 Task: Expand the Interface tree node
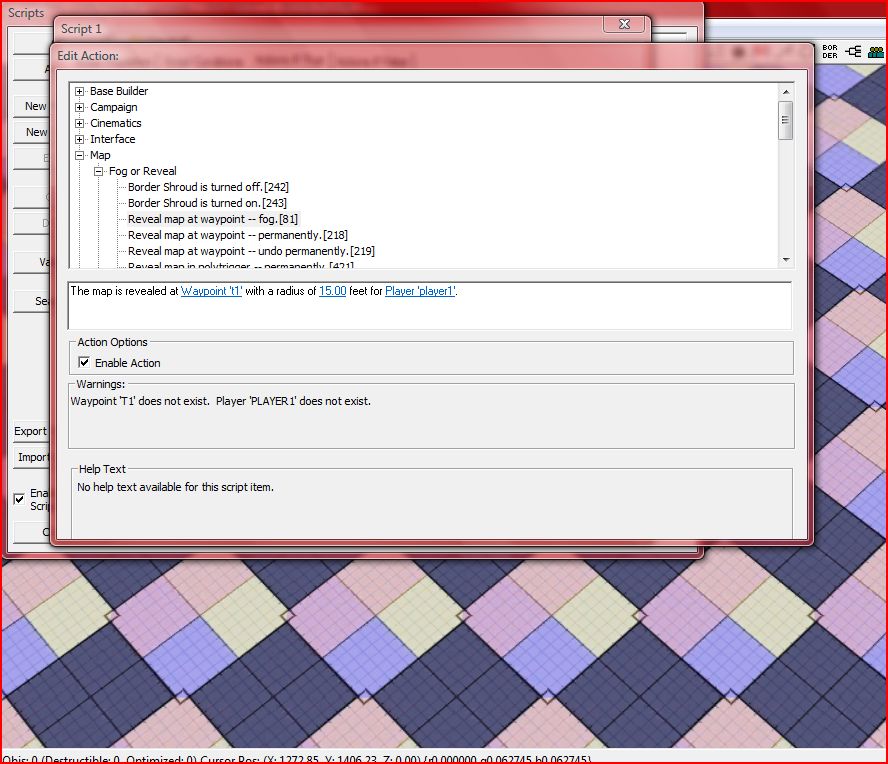pos(80,139)
